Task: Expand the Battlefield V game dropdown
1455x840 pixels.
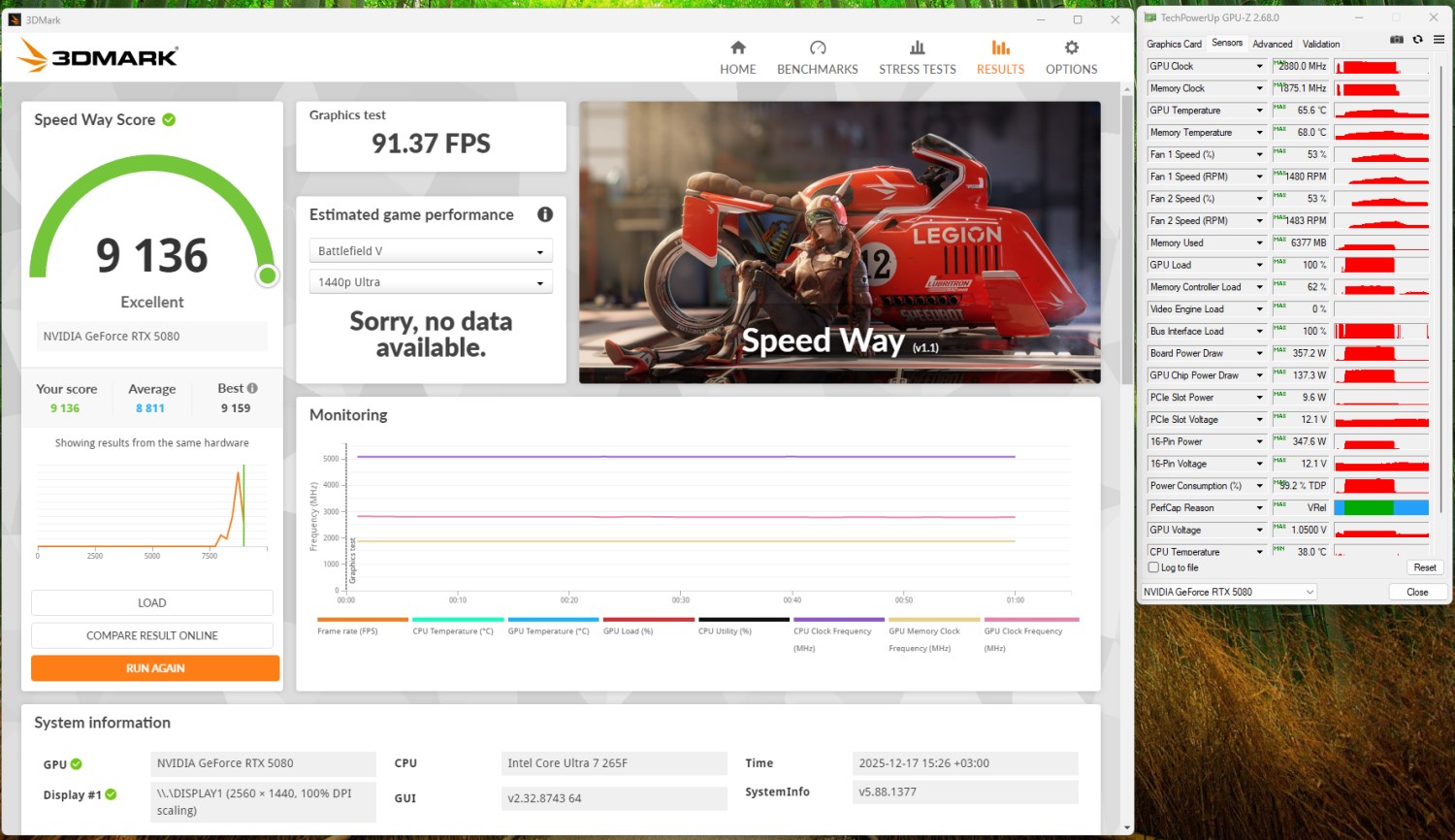Action: [x=431, y=251]
